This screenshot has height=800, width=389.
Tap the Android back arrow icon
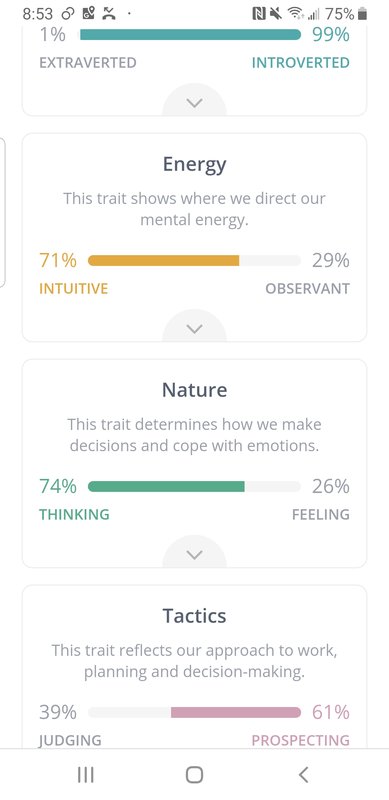point(303,775)
